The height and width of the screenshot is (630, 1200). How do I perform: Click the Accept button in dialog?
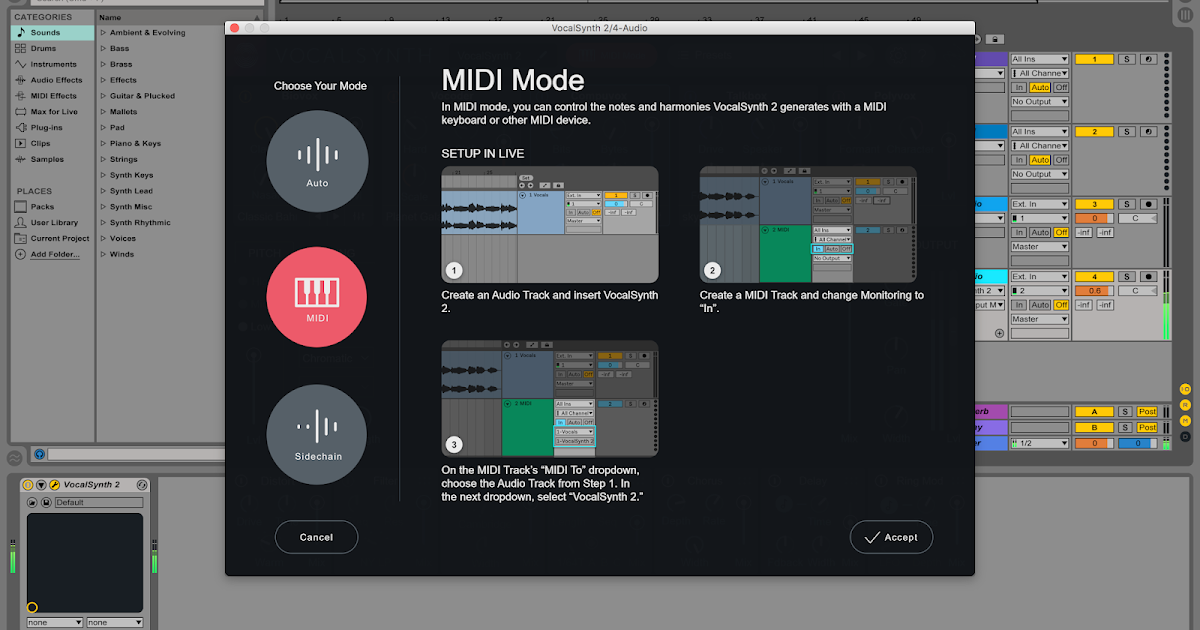coord(891,537)
